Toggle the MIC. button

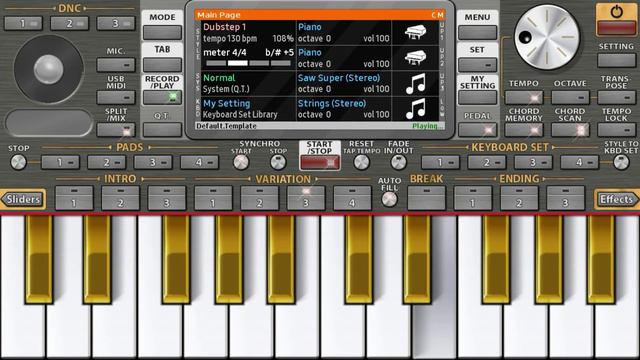coord(116,64)
